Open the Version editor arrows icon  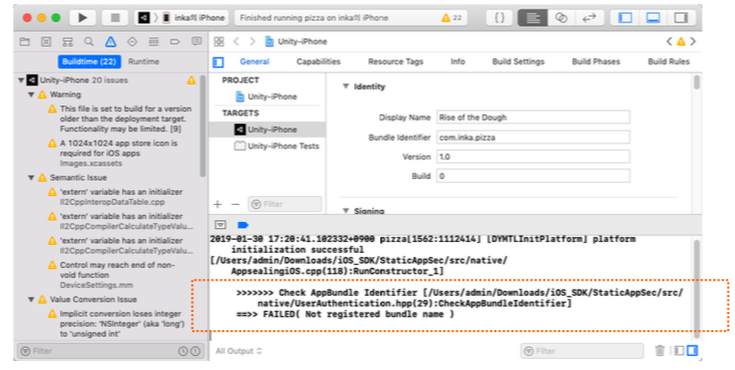tap(589, 18)
